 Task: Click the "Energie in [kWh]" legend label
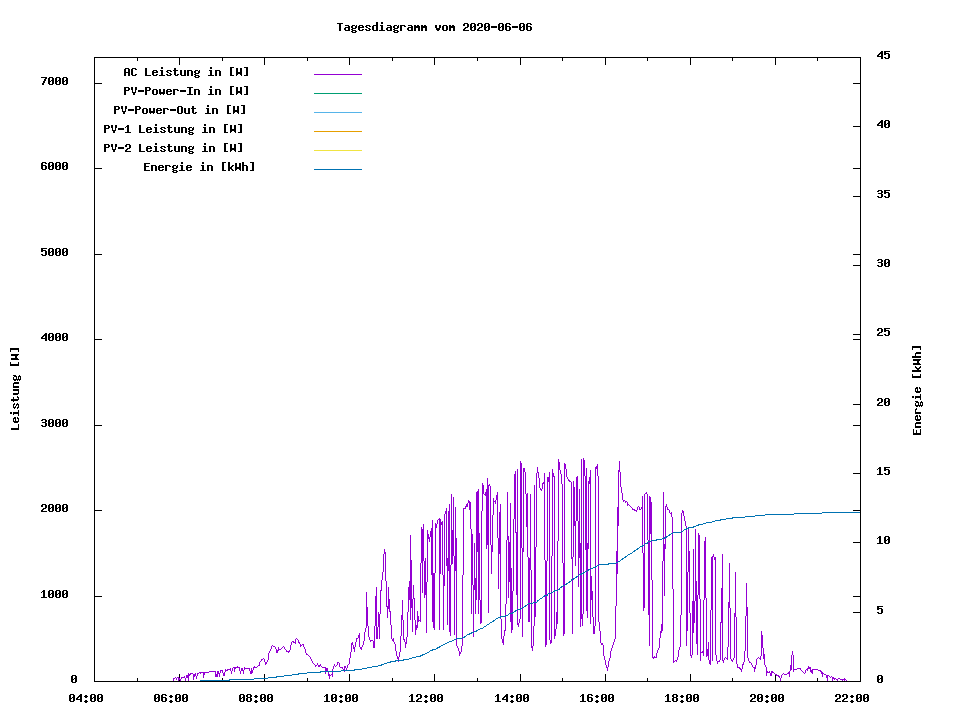[199, 167]
